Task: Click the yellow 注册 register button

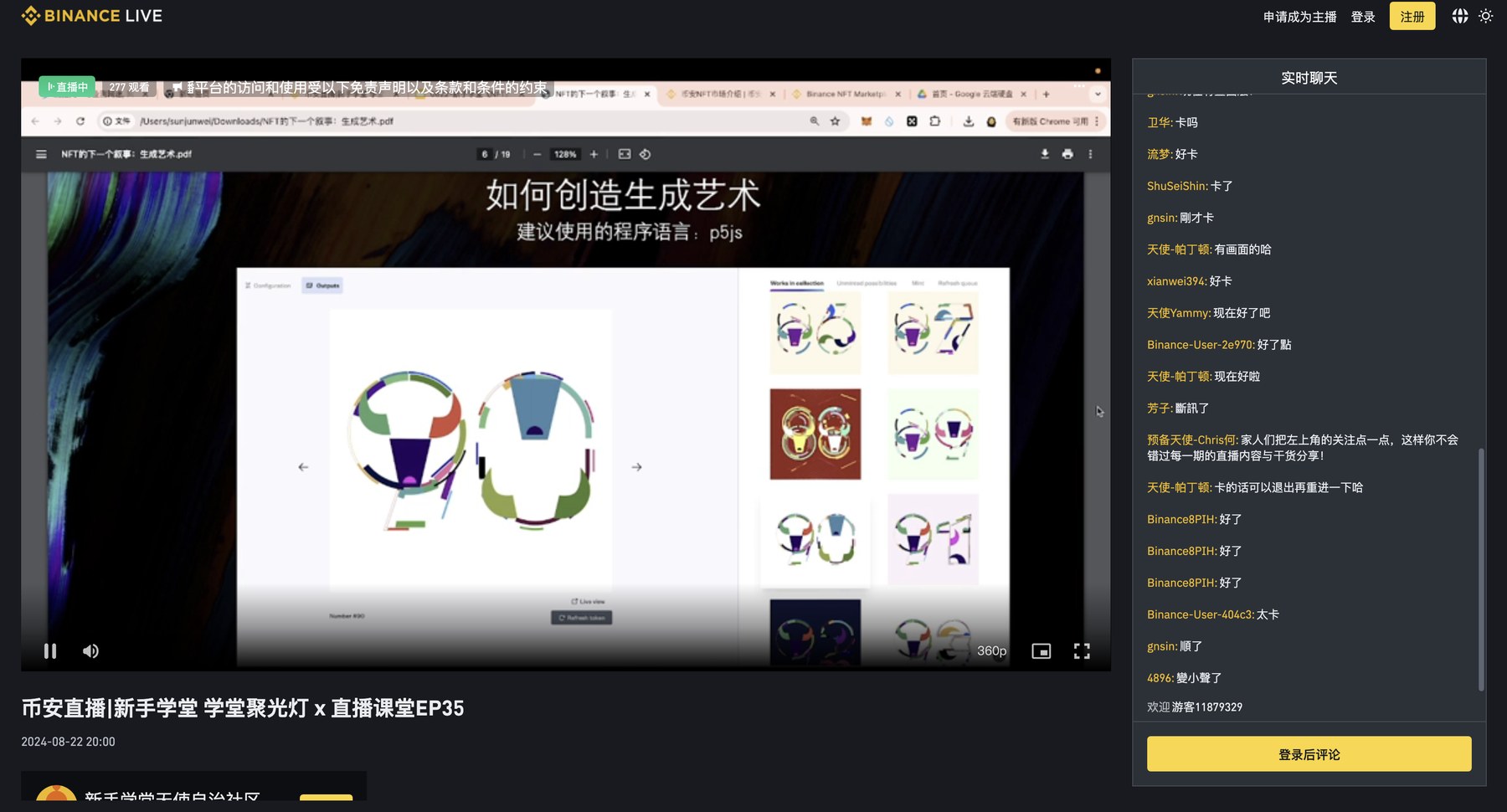Action: 1412,16
